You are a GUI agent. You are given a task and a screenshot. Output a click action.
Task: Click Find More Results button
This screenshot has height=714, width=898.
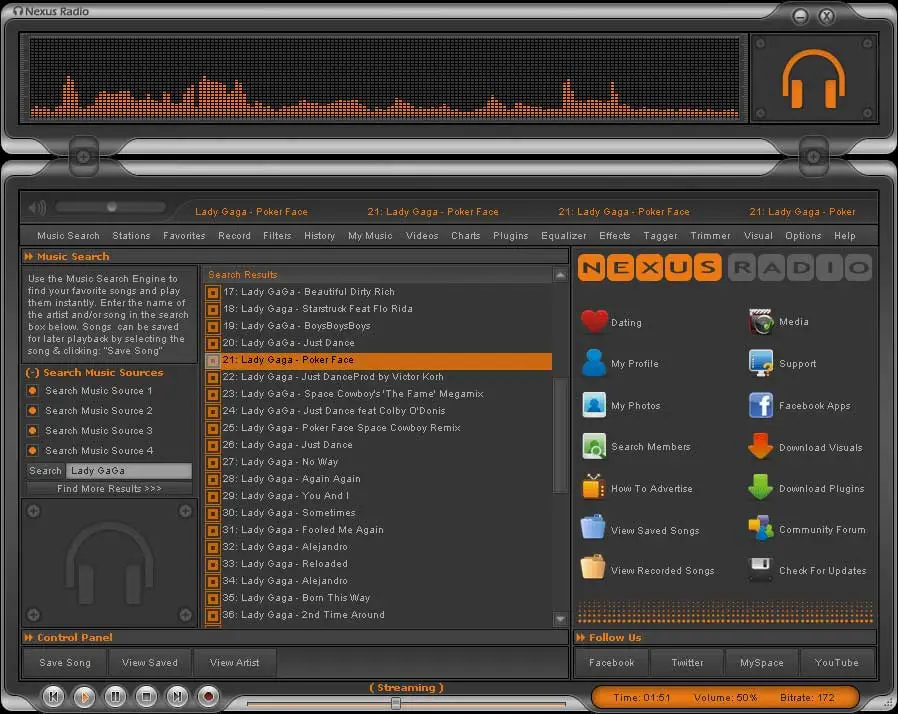coord(109,488)
